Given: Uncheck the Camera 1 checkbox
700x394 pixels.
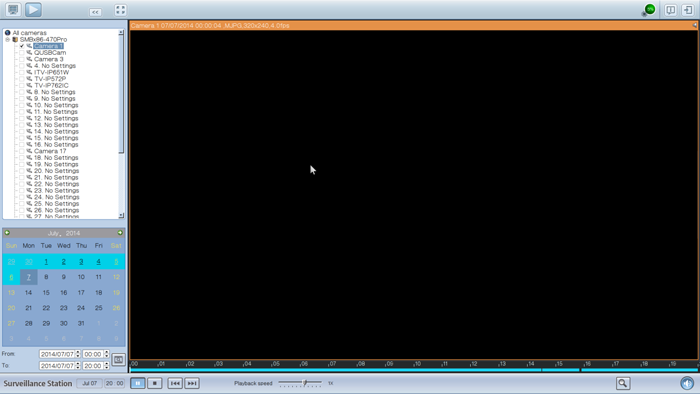Looking at the screenshot, I should 21,46.
